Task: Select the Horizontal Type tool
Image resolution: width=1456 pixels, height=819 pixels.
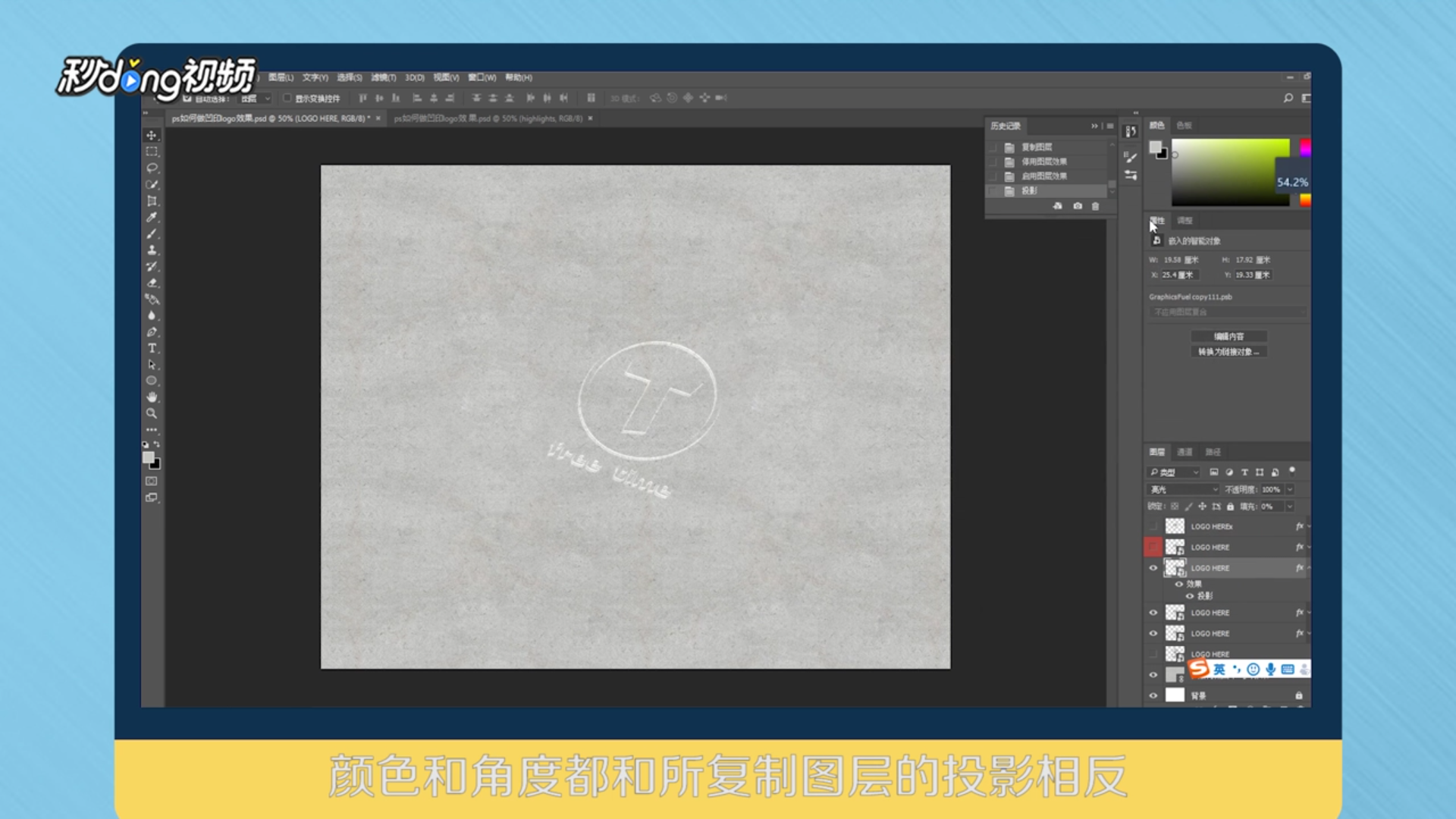Action: [x=152, y=348]
